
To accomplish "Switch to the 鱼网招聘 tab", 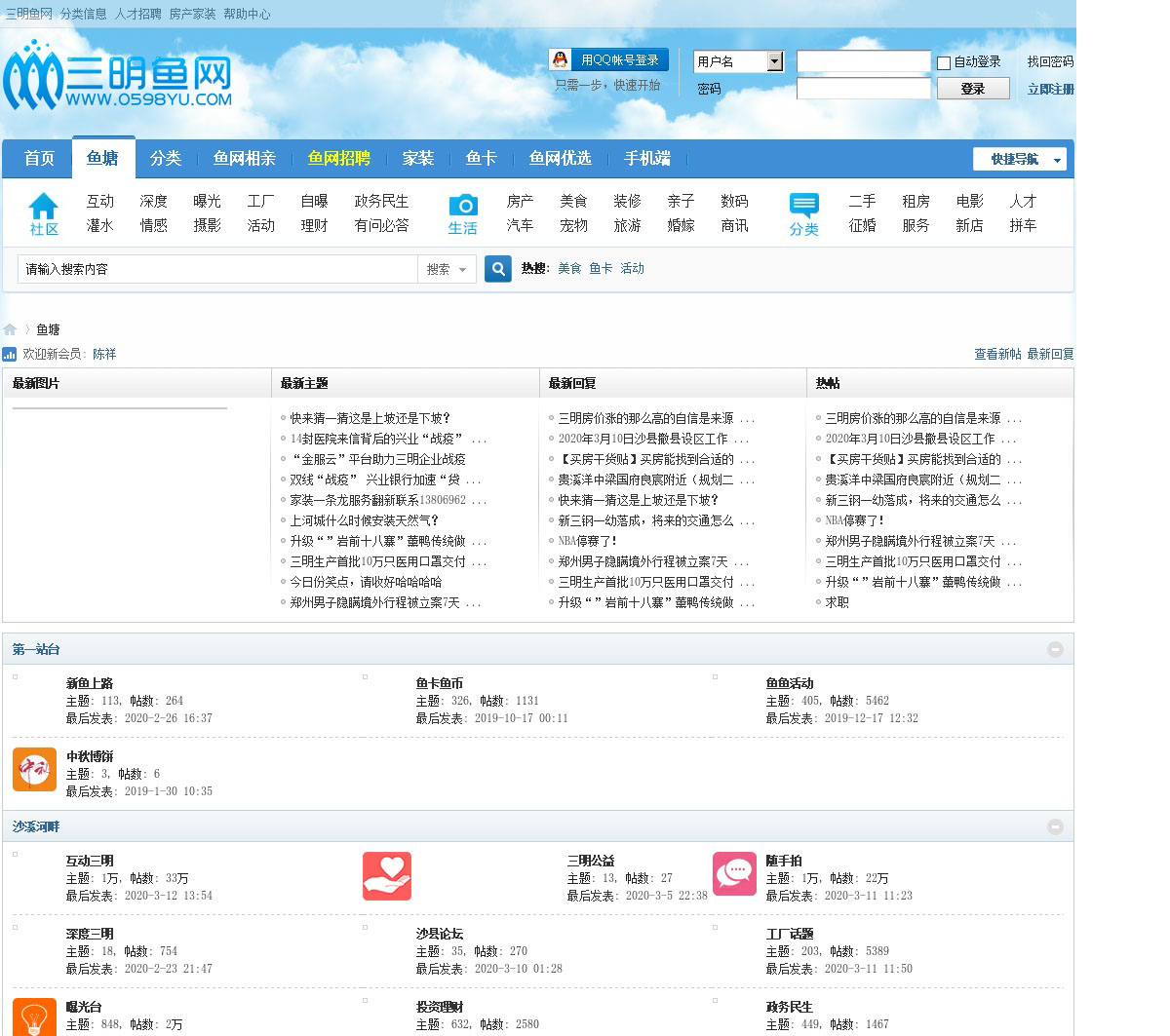I will 339,158.
